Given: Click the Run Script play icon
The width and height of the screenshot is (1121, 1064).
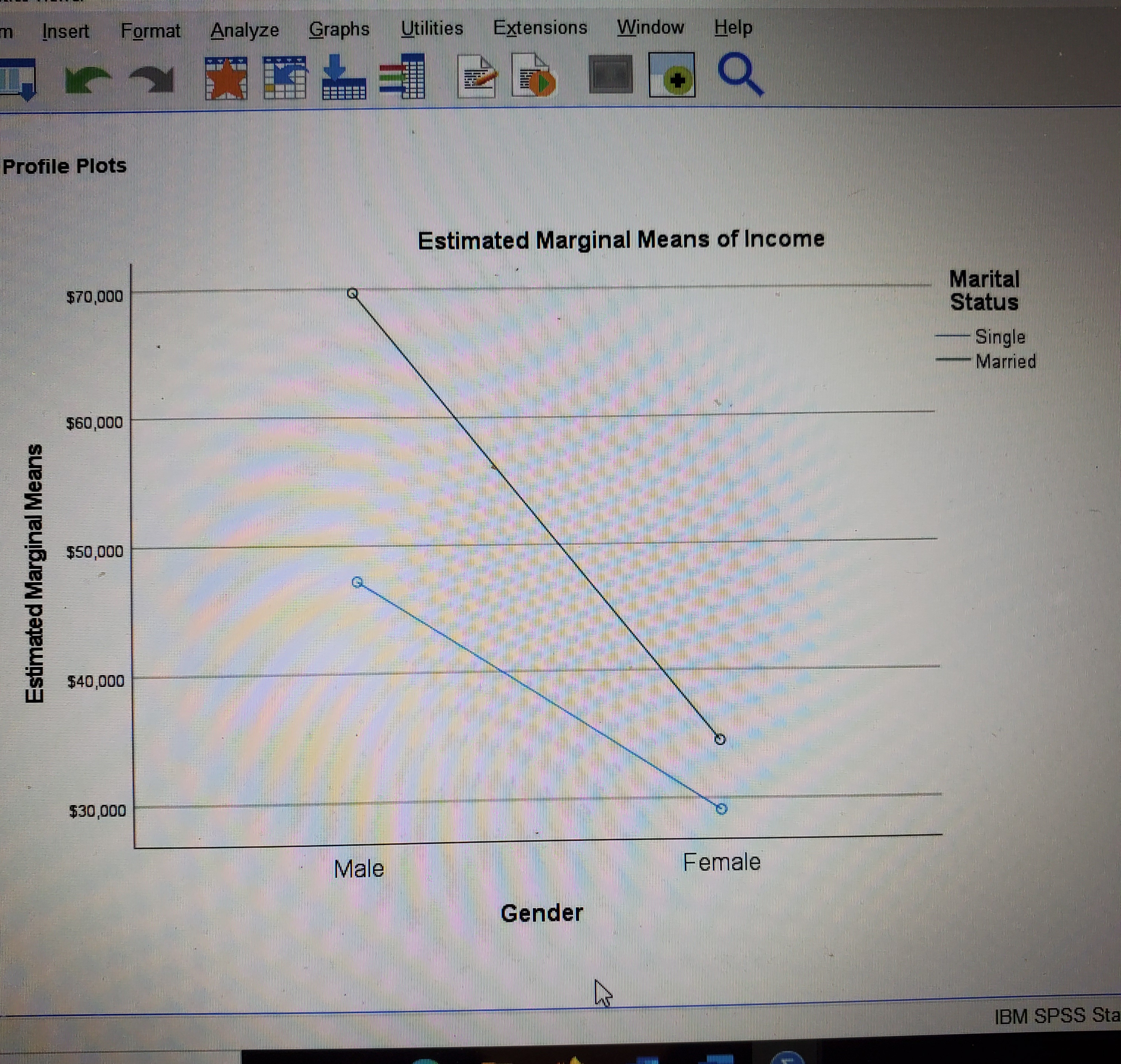Looking at the screenshot, I should tap(534, 77).
